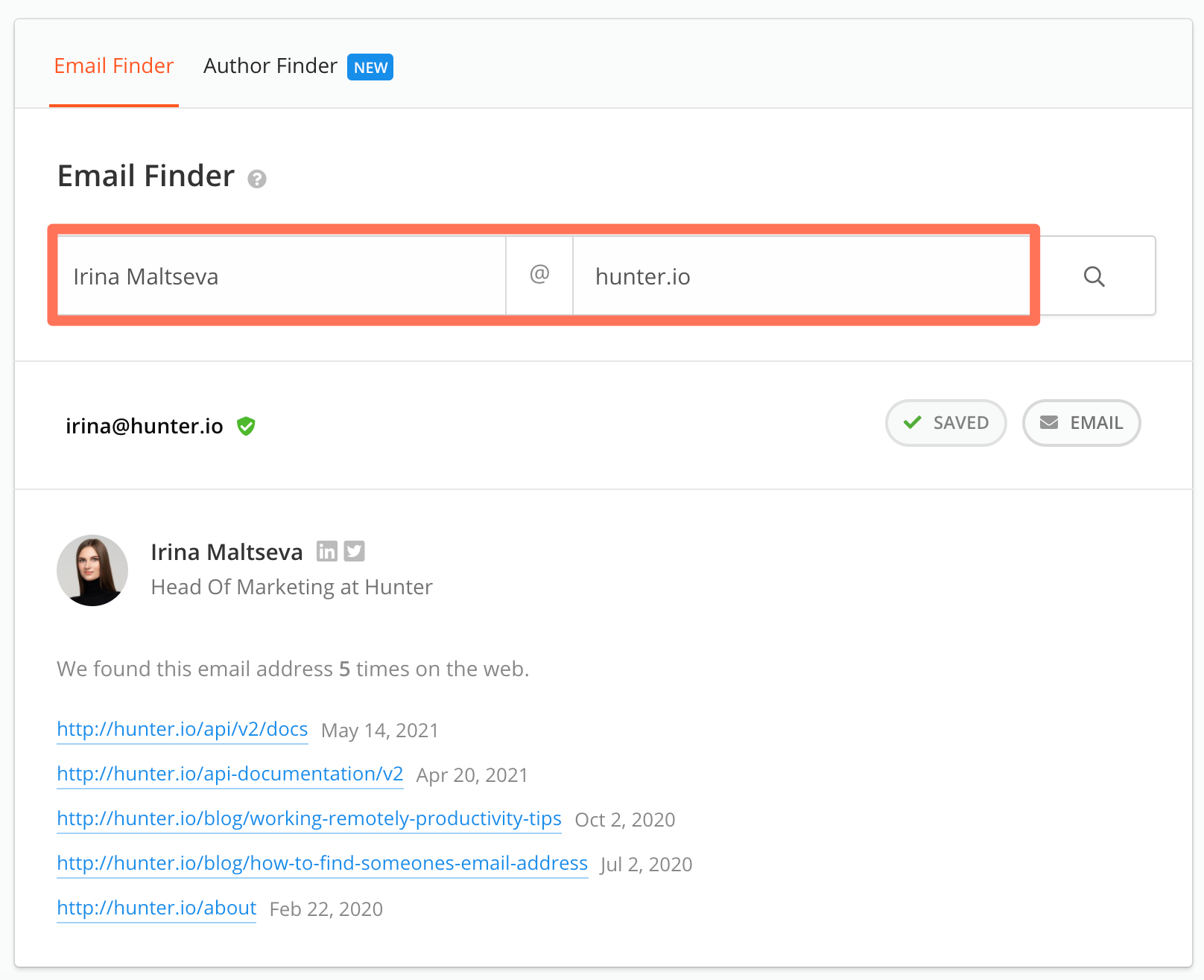Open the hunter.io/about source link
1204x980 pixels.
tap(156, 908)
